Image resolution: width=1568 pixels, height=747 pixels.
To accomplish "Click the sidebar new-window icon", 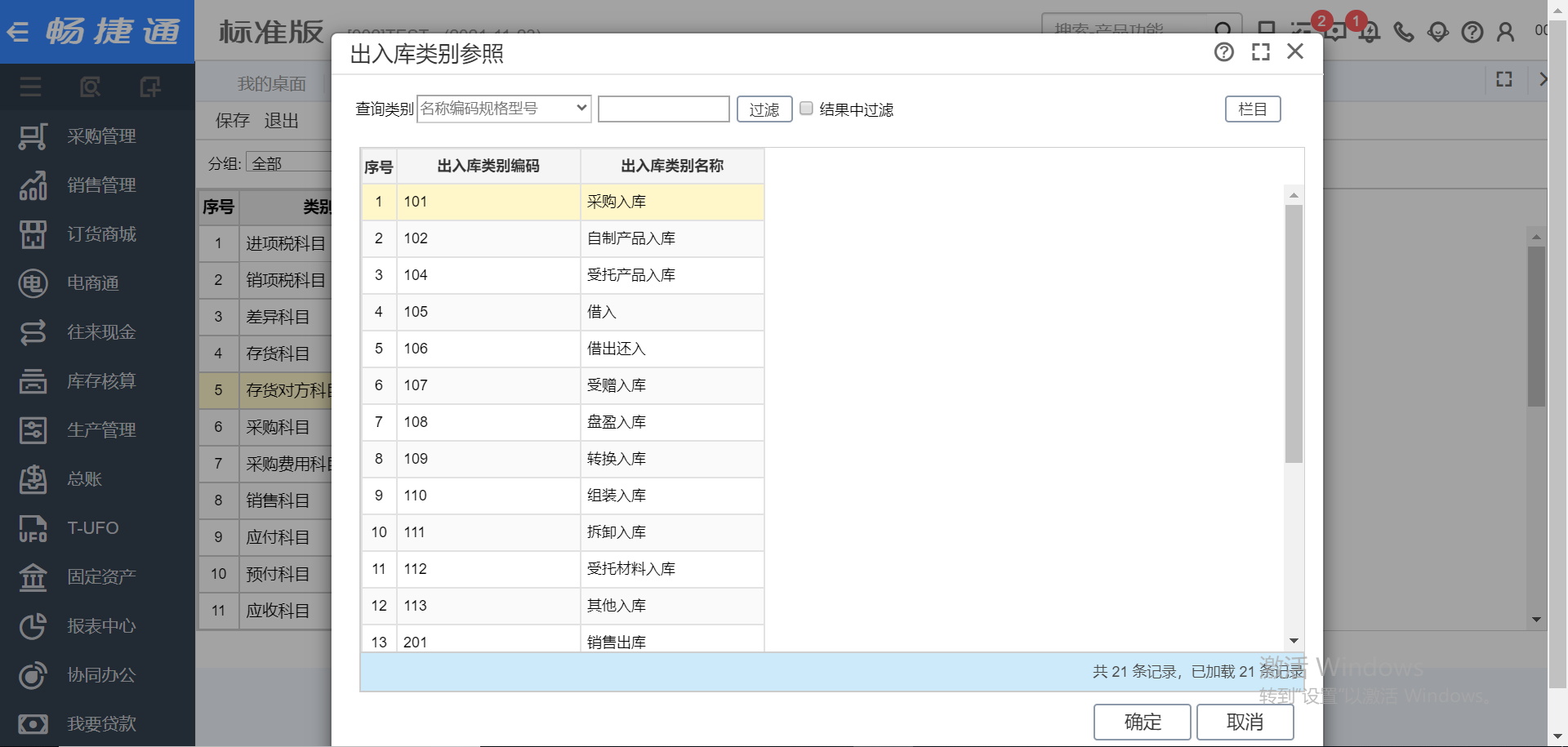I will (x=150, y=87).
